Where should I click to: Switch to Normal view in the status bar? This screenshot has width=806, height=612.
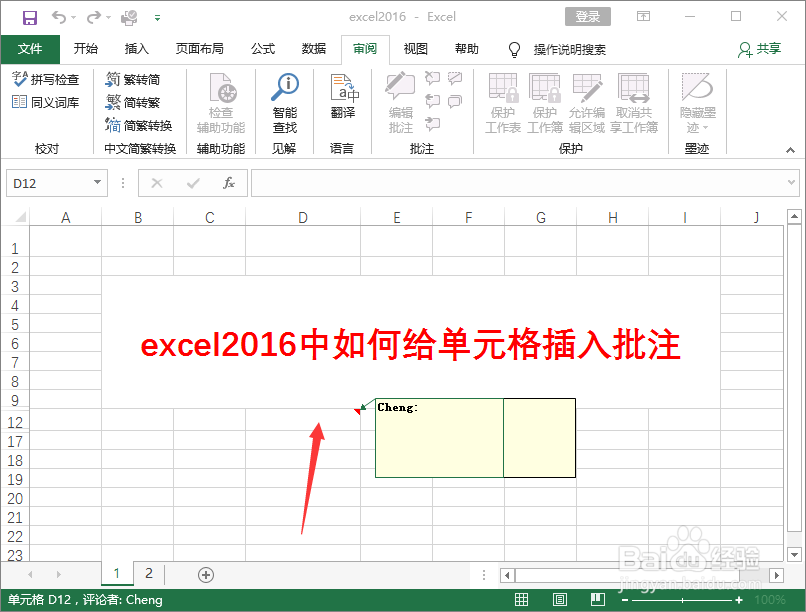(x=521, y=598)
